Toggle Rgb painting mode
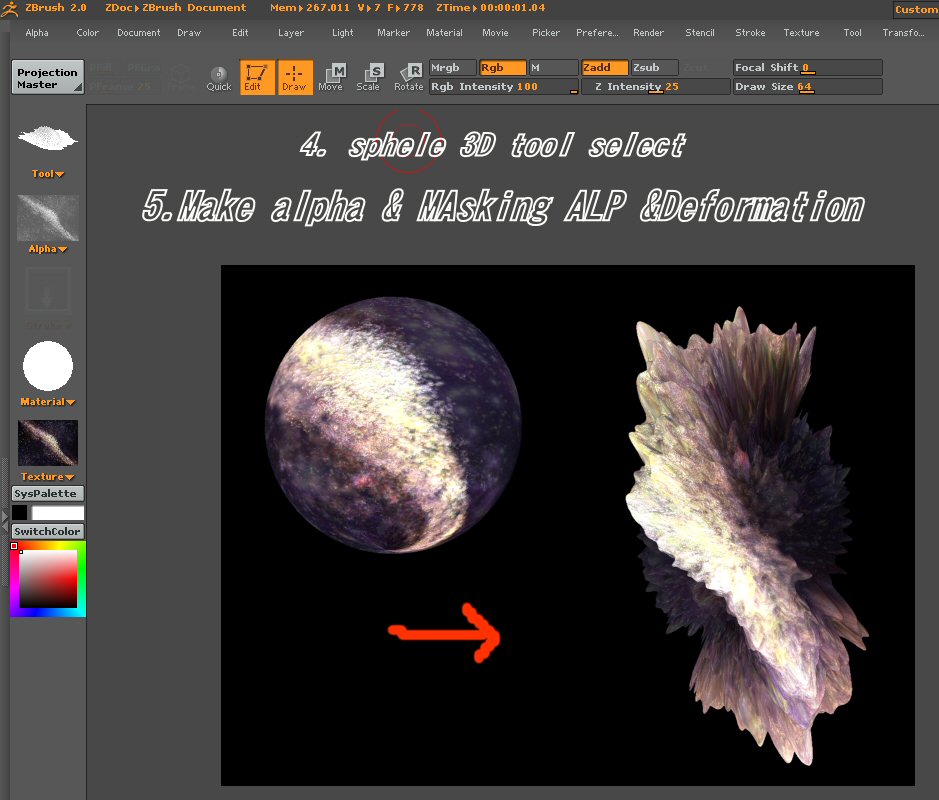The width and height of the screenshot is (939, 800). pyautogui.click(x=502, y=68)
